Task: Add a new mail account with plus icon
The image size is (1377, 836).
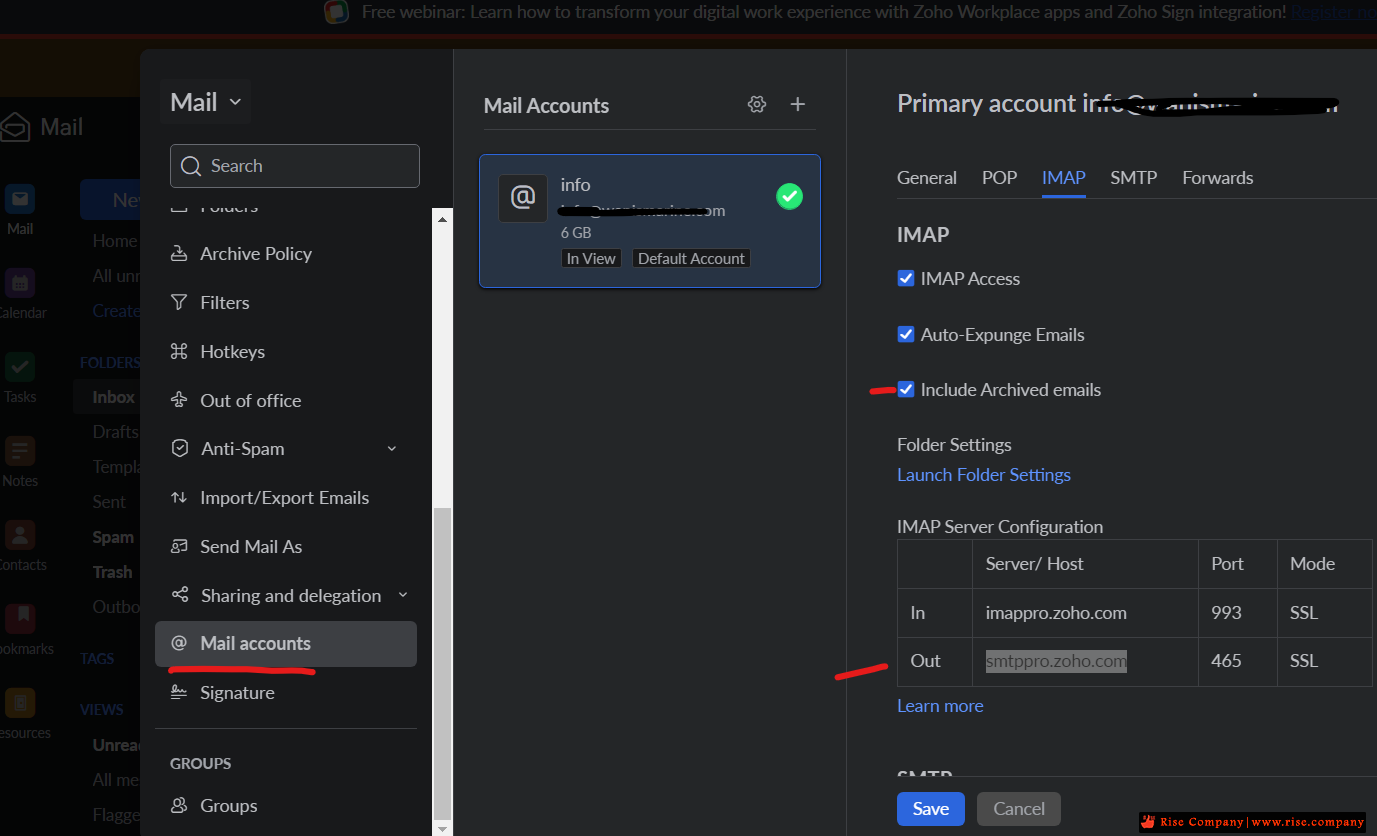Action: click(x=798, y=104)
